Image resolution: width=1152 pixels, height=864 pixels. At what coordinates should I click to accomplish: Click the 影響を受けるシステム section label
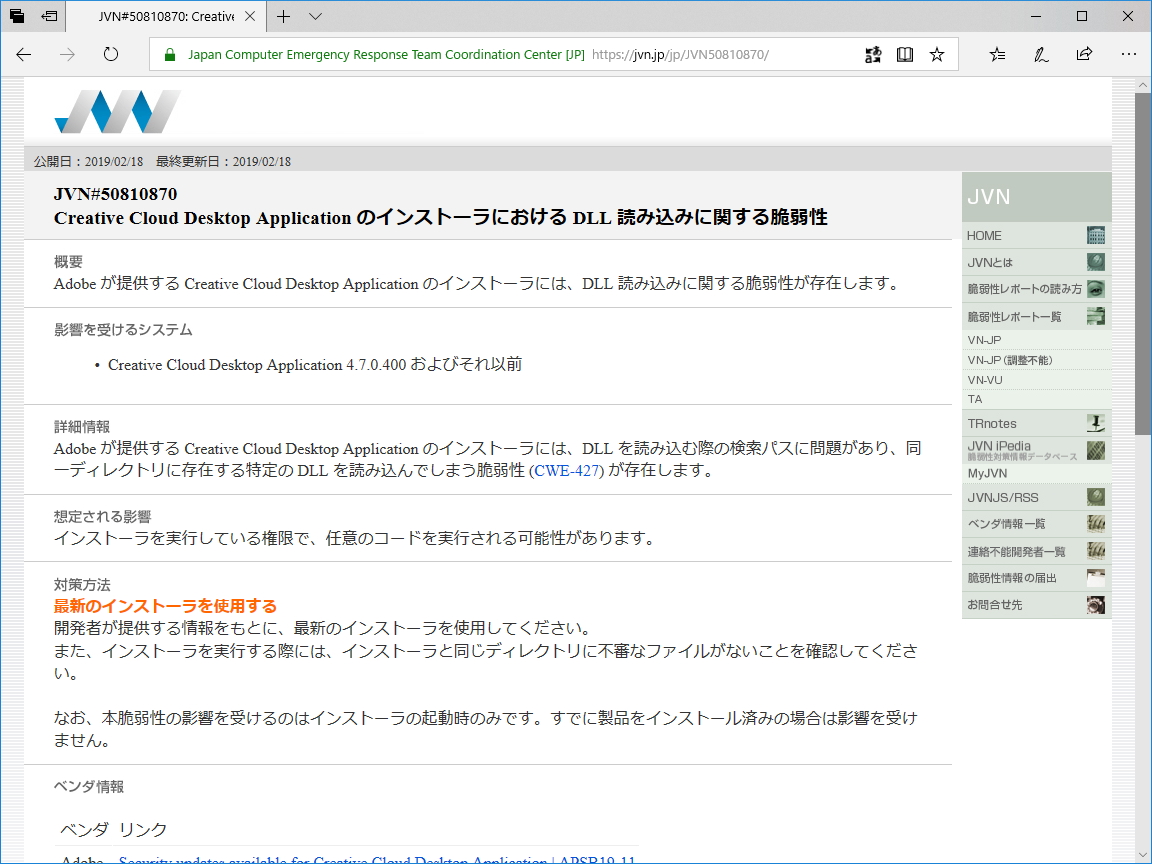123,330
